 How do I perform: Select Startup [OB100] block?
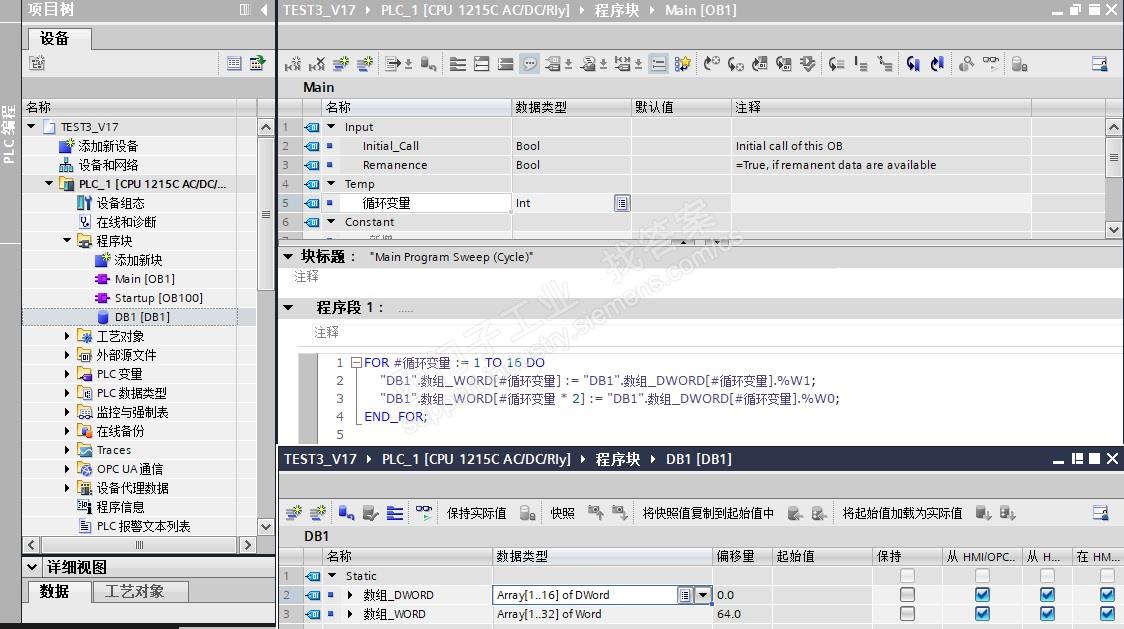[158, 298]
